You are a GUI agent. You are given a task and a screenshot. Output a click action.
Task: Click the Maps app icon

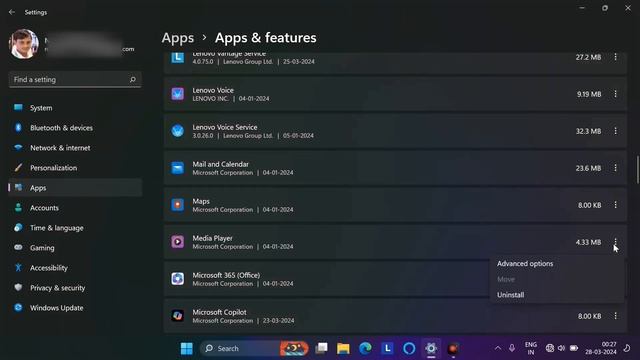coord(178,205)
